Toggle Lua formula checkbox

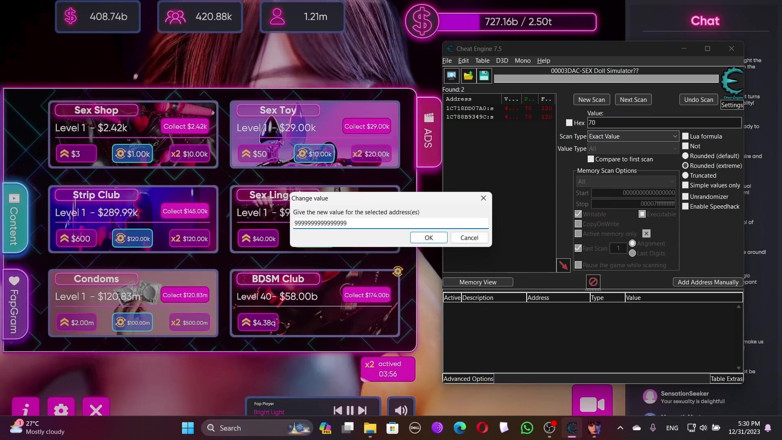(685, 136)
